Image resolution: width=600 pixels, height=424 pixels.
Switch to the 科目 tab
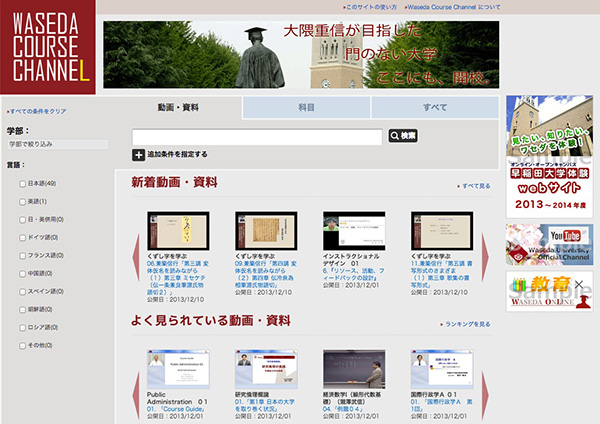306,106
